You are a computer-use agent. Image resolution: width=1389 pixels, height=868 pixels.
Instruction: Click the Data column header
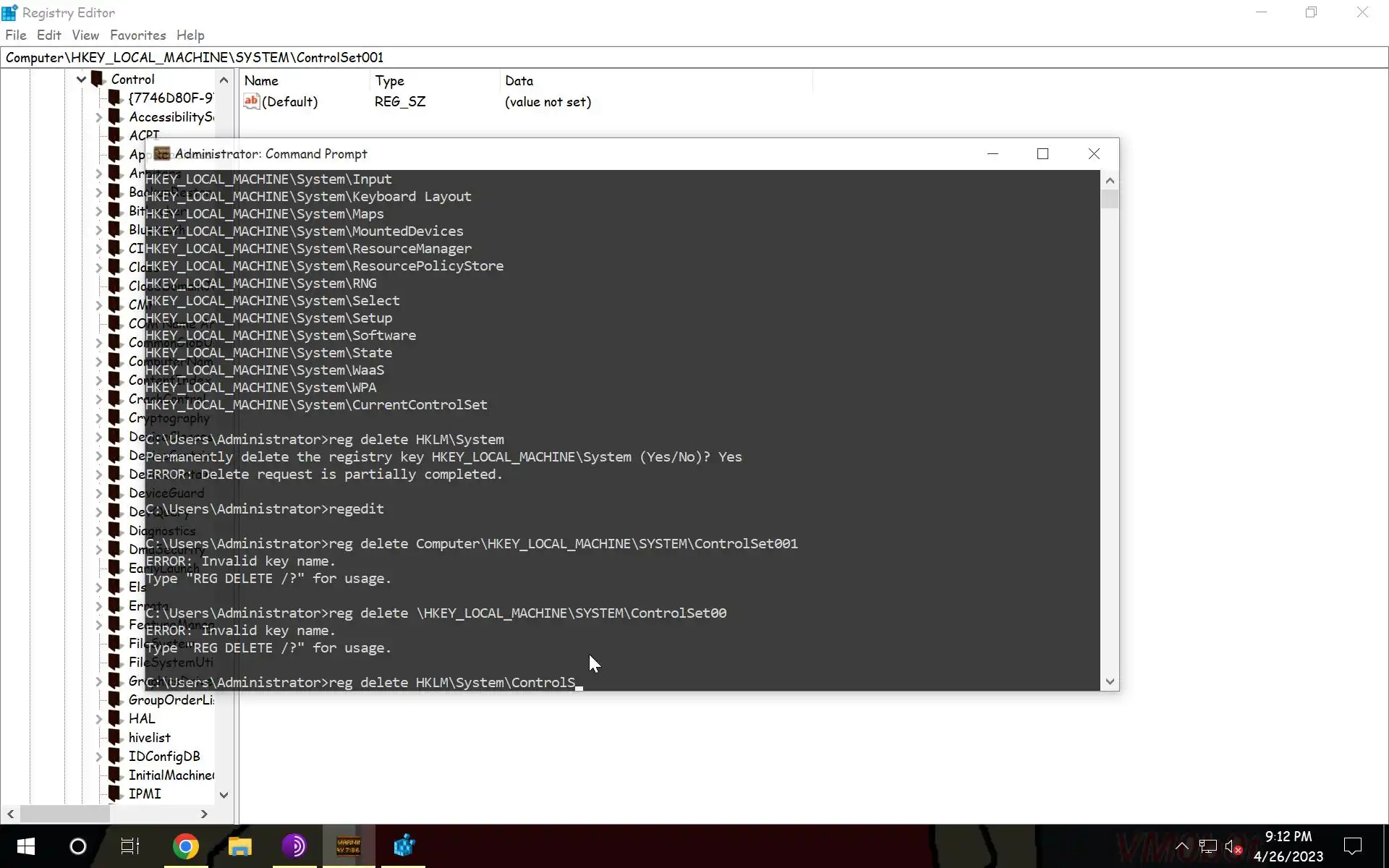click(519, 81)
